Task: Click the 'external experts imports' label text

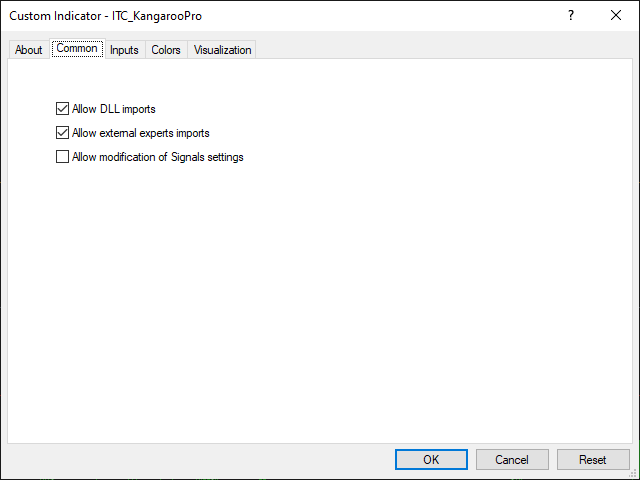Action: [x=154, y=133]
